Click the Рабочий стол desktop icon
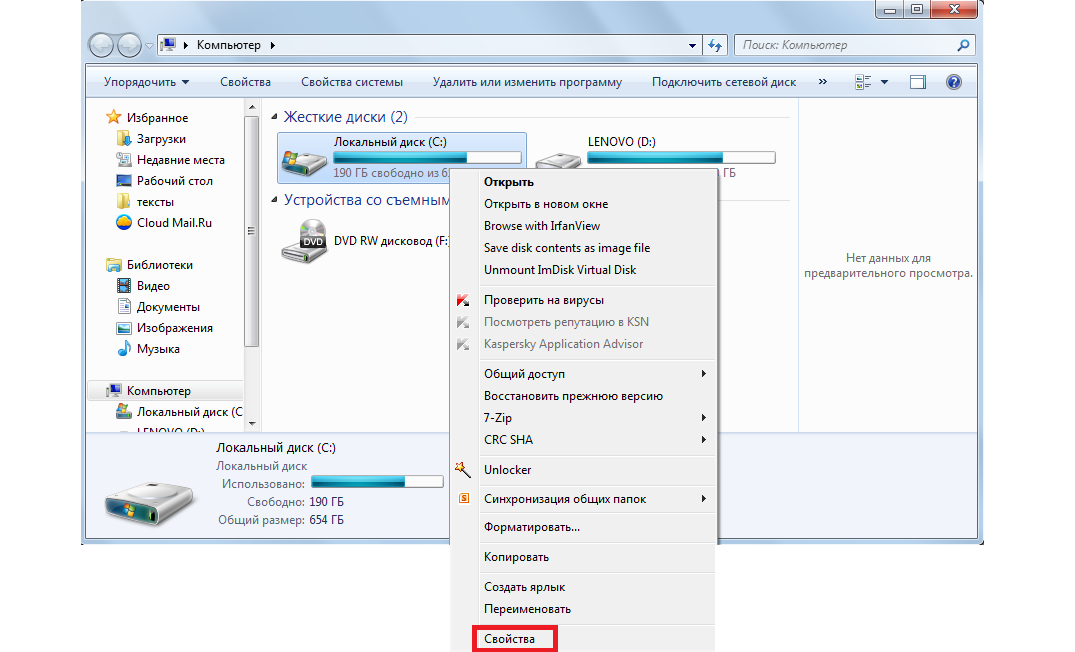The width and height of the screenshot is (1075, 652). (123, 181)
